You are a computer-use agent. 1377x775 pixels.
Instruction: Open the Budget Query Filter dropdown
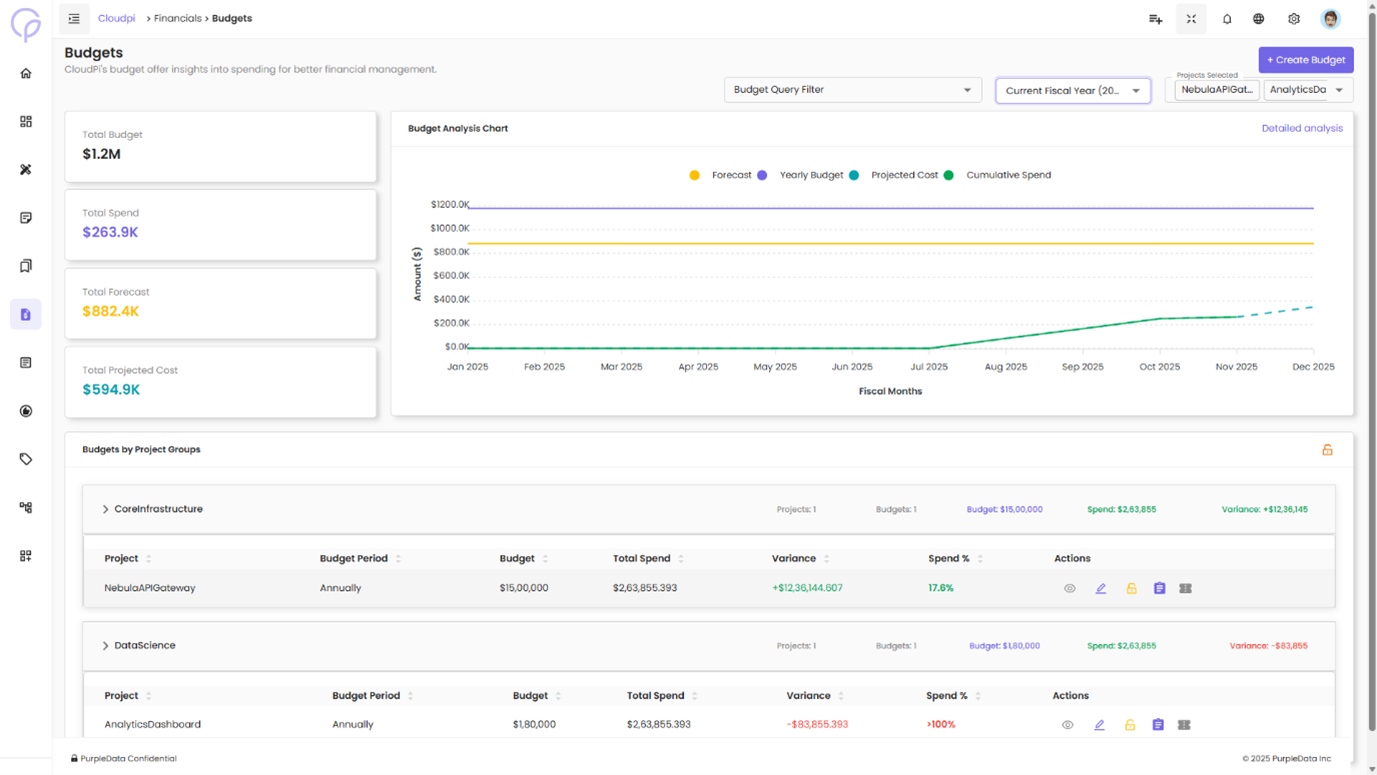click(852, 89)
